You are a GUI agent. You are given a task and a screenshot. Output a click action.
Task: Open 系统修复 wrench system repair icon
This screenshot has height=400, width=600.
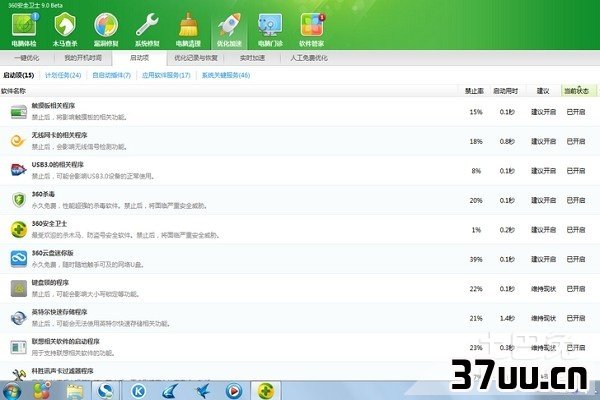pos(147,29)
